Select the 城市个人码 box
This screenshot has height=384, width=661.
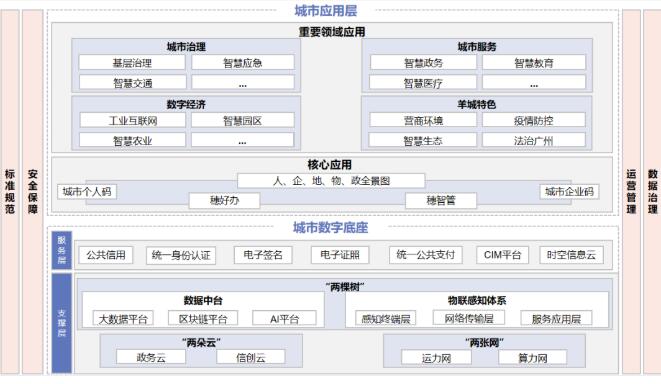[87, 191]
